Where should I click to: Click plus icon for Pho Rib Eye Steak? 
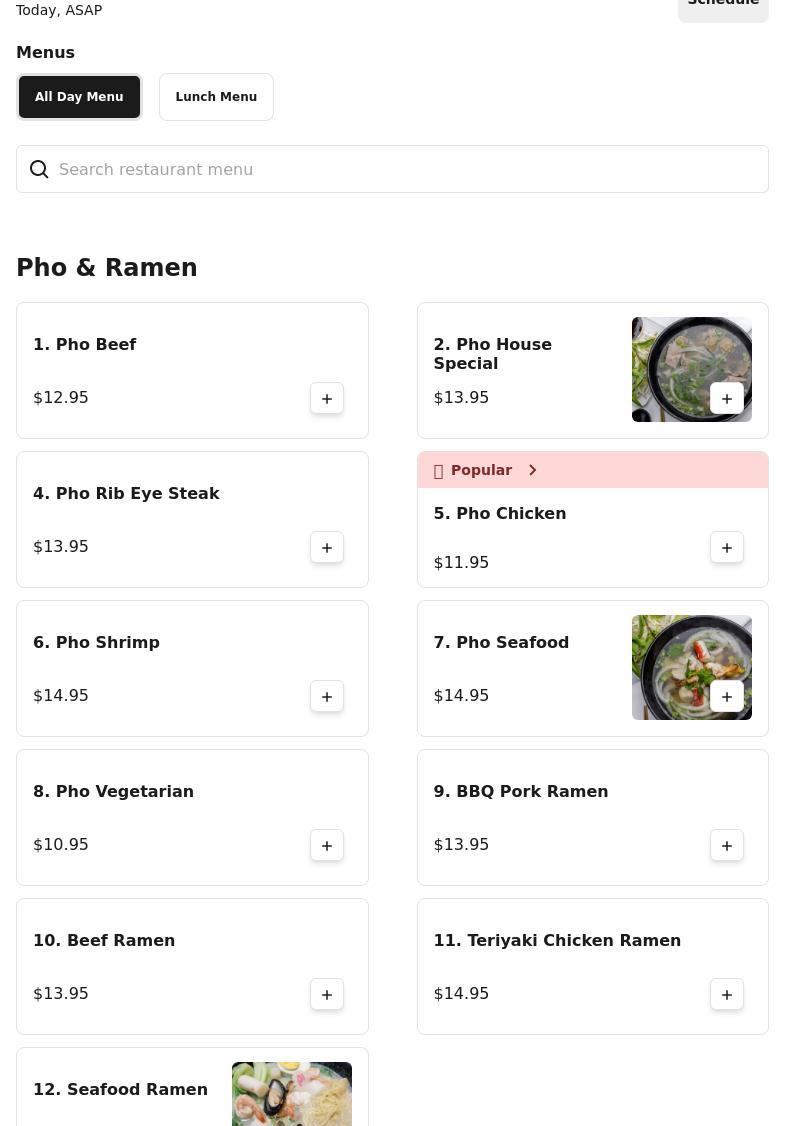click(327, 547)
